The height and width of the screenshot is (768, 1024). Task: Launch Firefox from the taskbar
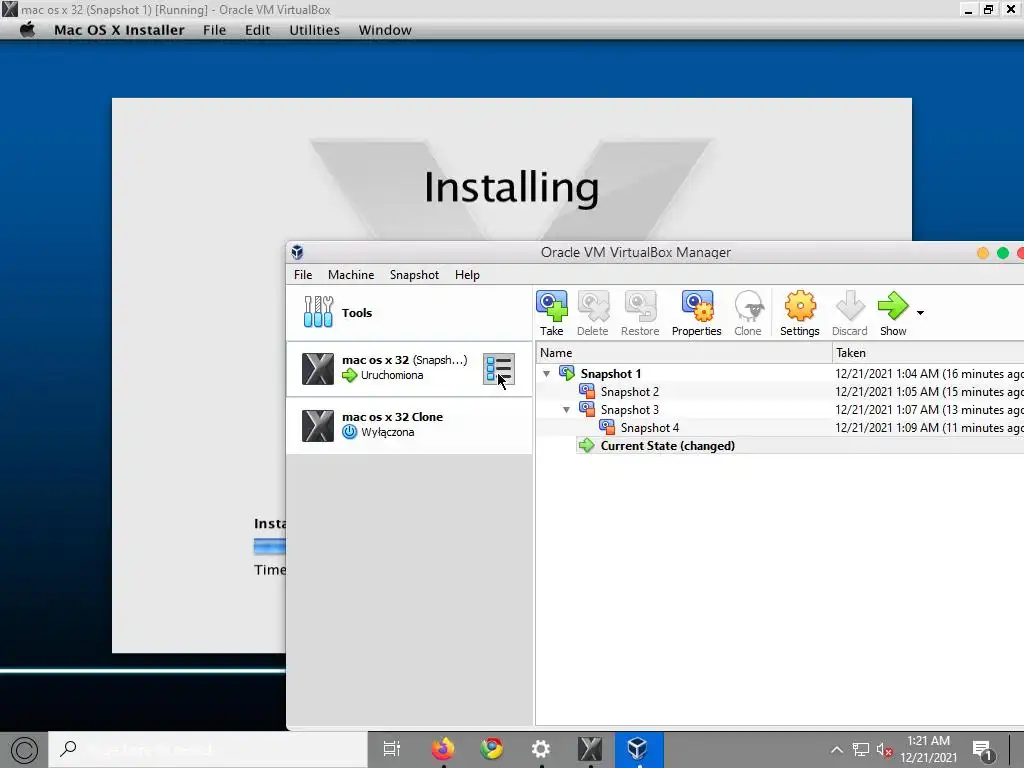pos(443,749)
